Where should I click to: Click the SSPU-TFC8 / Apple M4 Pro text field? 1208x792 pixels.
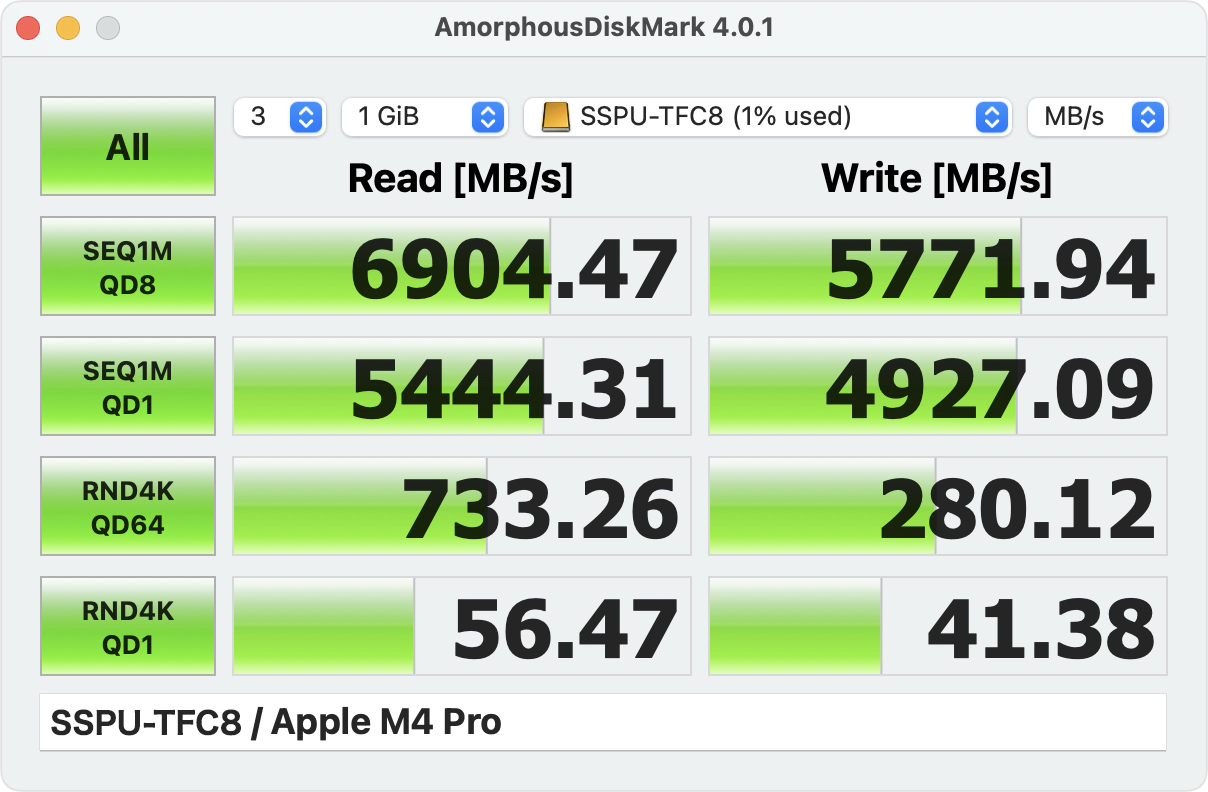point(602,722)
